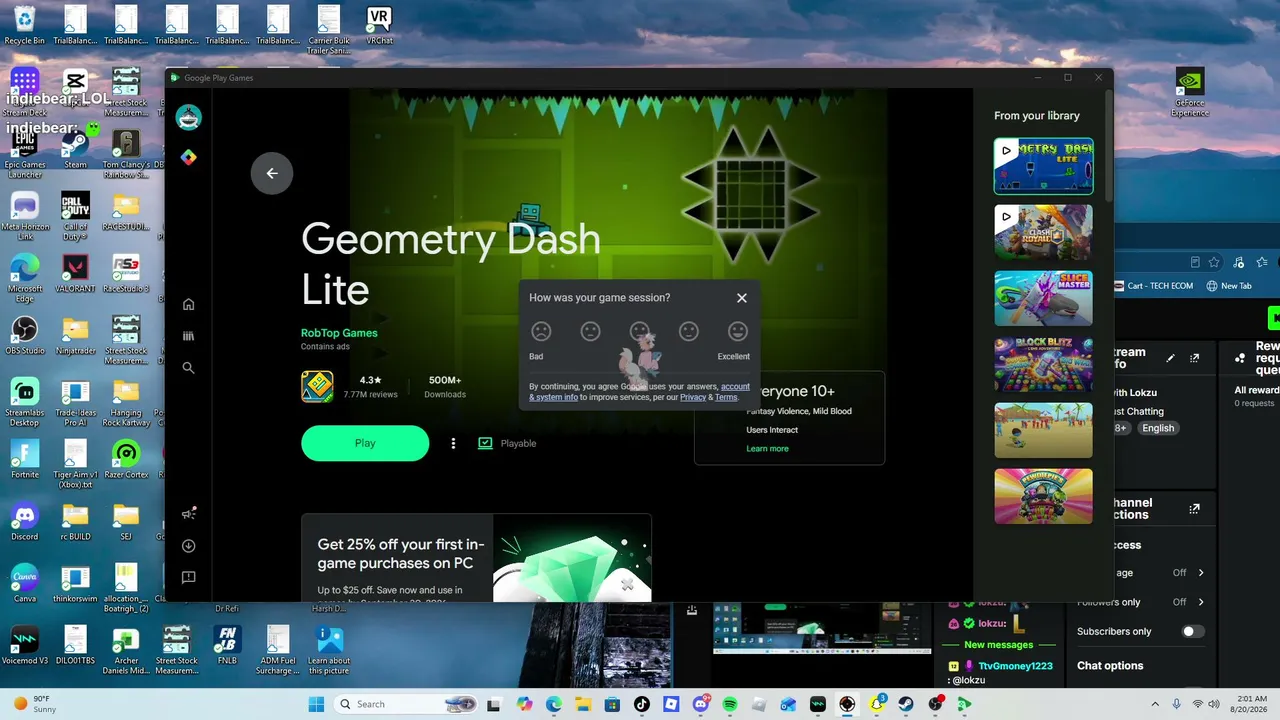This screenshot has width=1280, height=720.
Task: Open the Recycle Bin desktop icon
Action: 25,26
